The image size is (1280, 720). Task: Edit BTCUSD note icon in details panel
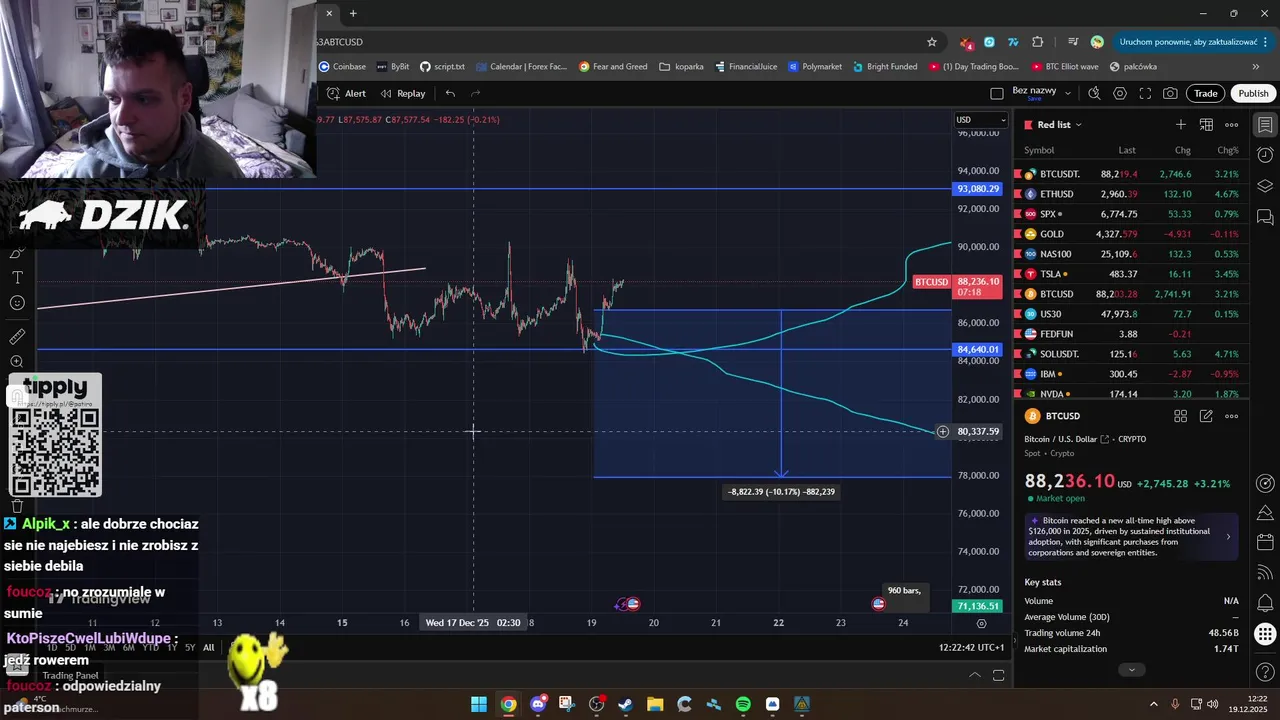click(1206, 416)
